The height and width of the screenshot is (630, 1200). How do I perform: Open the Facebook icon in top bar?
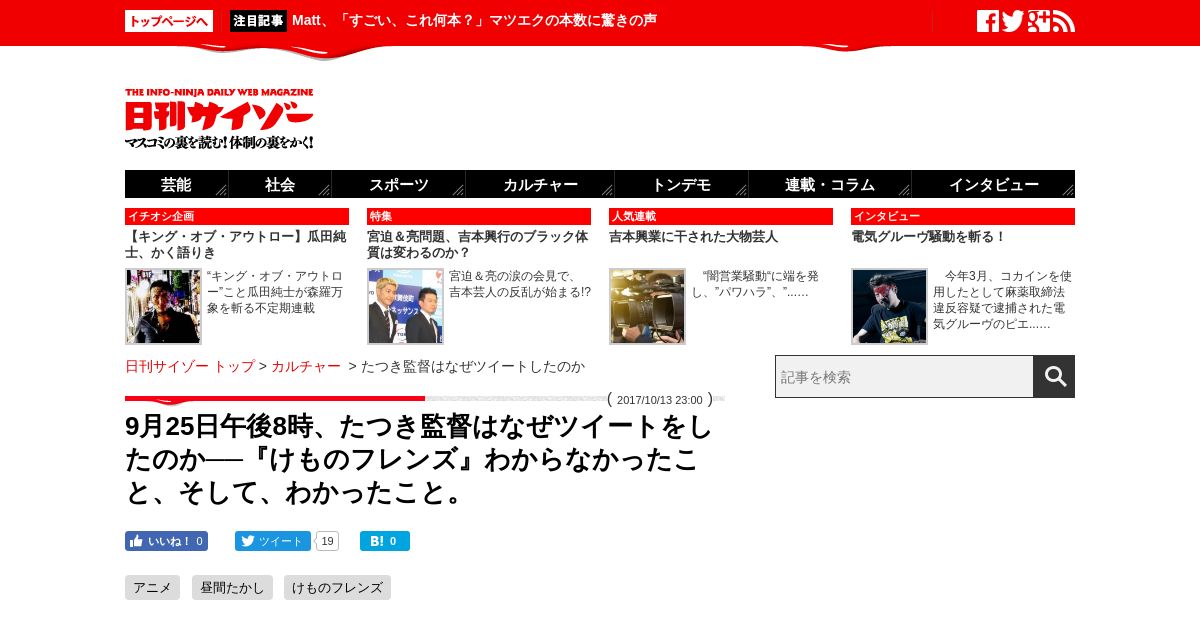(x=988, y=21)
